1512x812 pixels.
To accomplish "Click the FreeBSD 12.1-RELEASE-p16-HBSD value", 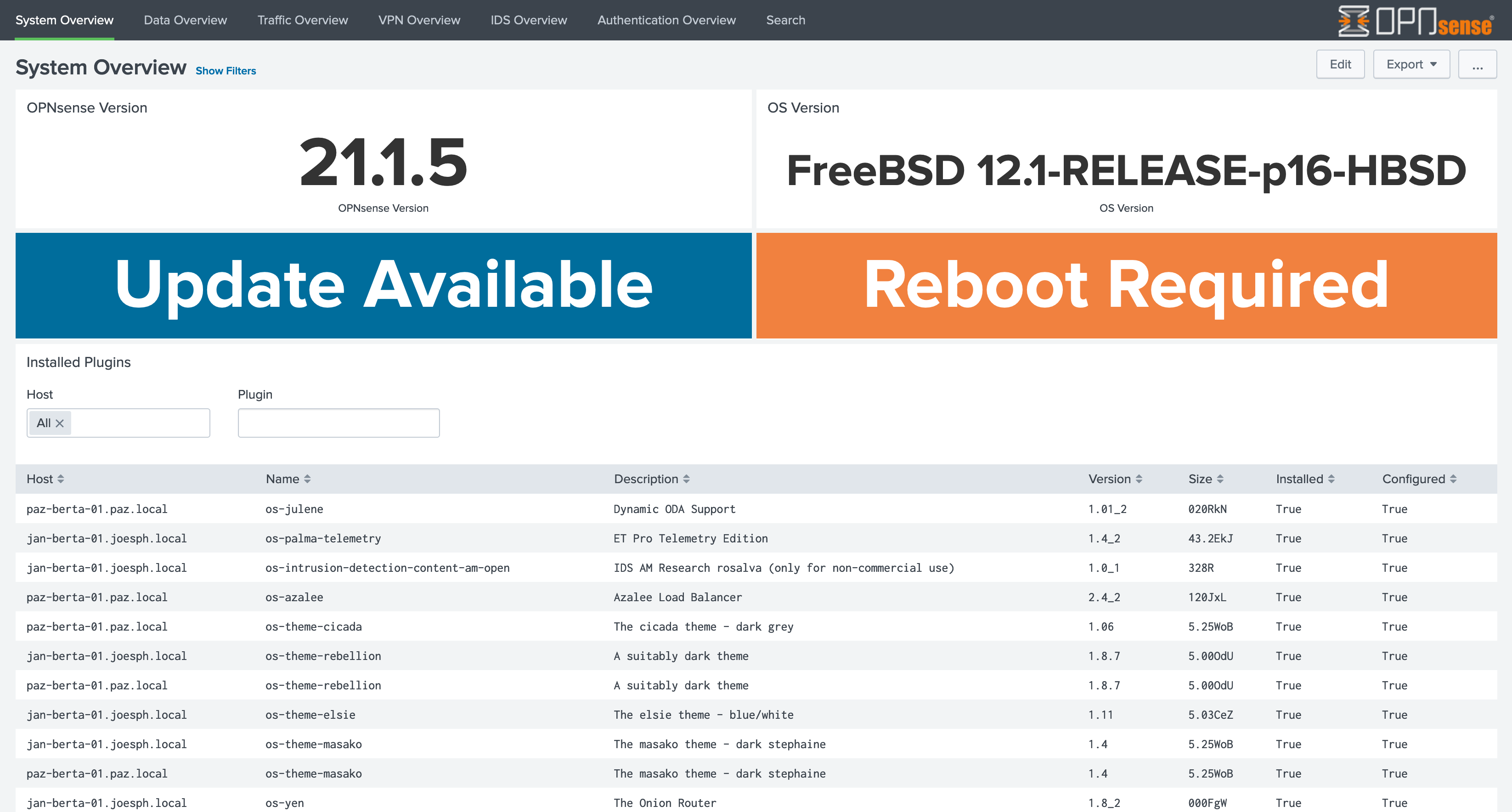I will pyautogui.click(x=1126, y=171).
